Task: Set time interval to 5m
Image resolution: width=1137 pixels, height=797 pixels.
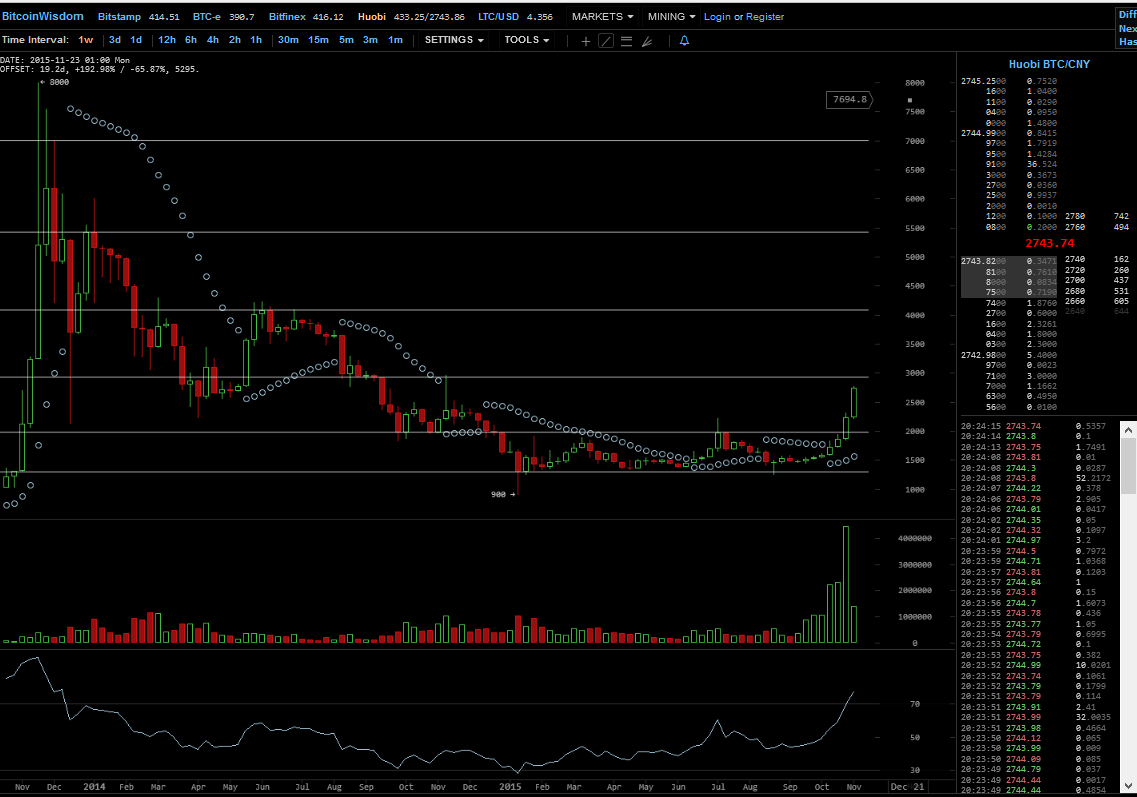Action: click(x=346, y=40)
